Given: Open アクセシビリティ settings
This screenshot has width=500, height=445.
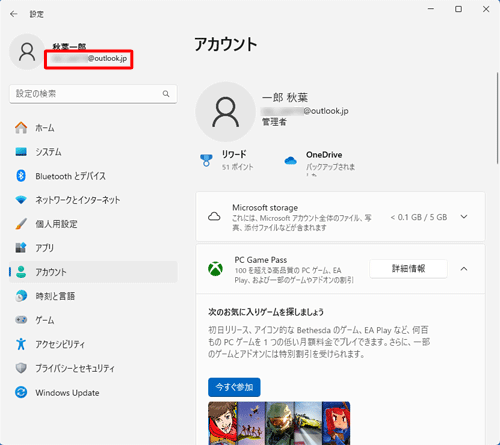Looking at the screenshot, I should tap(93, 344).
